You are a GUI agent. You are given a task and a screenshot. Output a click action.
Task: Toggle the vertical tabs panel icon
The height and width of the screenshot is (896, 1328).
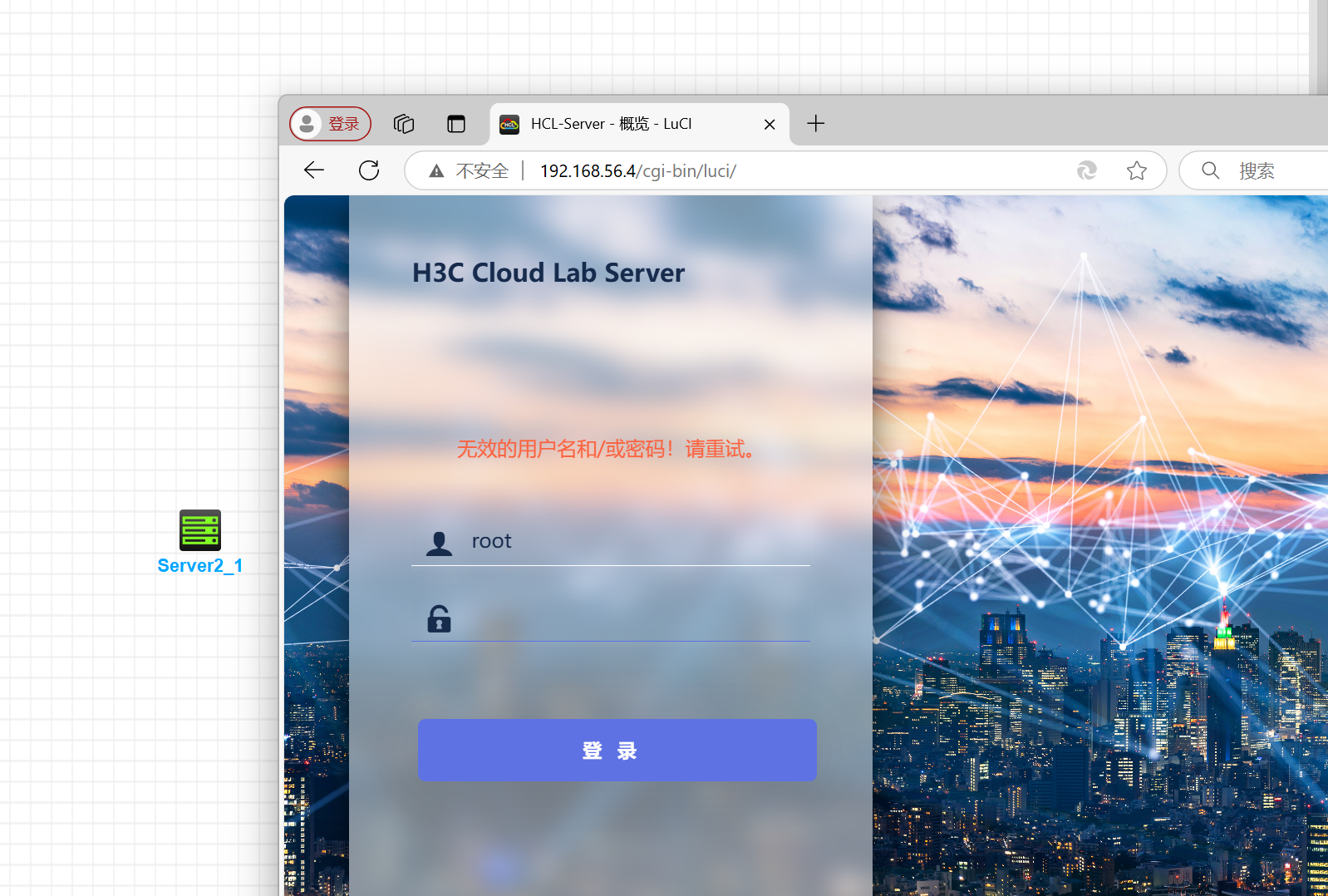[x=456, y=124]
